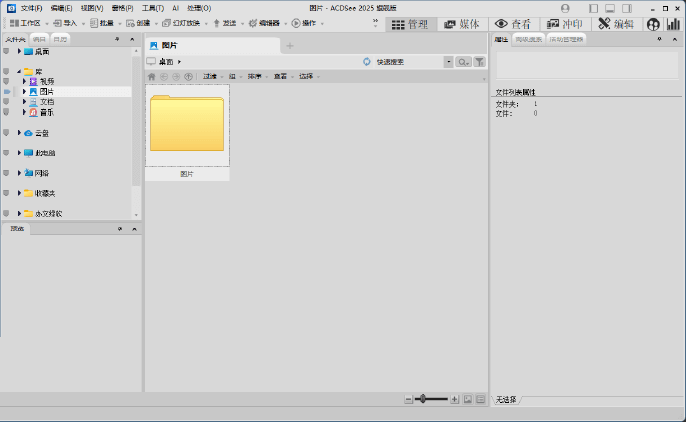Click the funnel filter icon beside search
Viewport: 686px width, 422px height.
(480, 62)
